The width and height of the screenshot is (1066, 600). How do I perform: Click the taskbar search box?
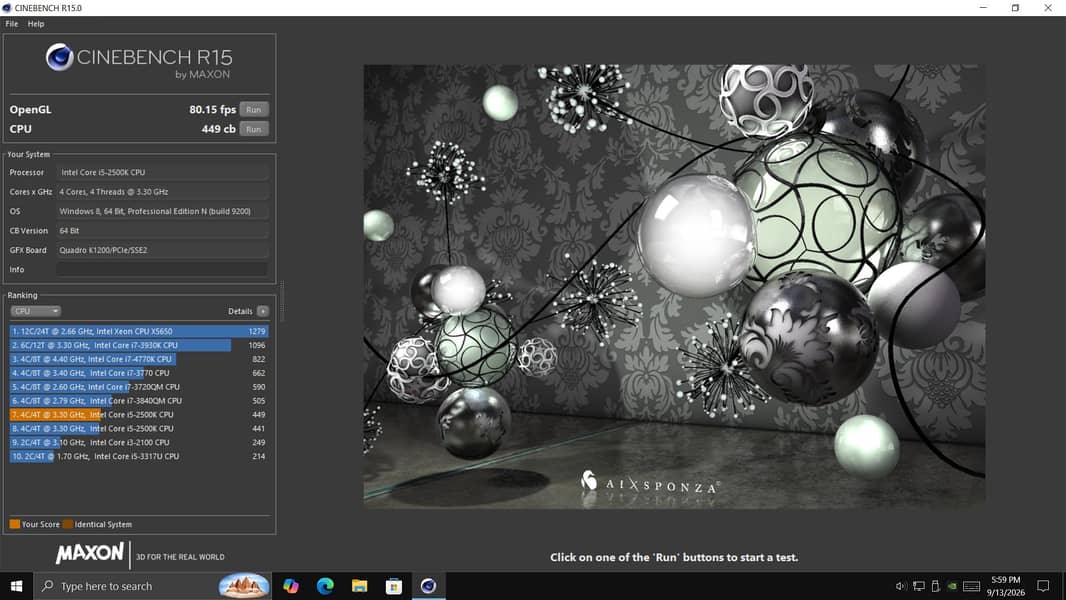[x=152, y=586]
